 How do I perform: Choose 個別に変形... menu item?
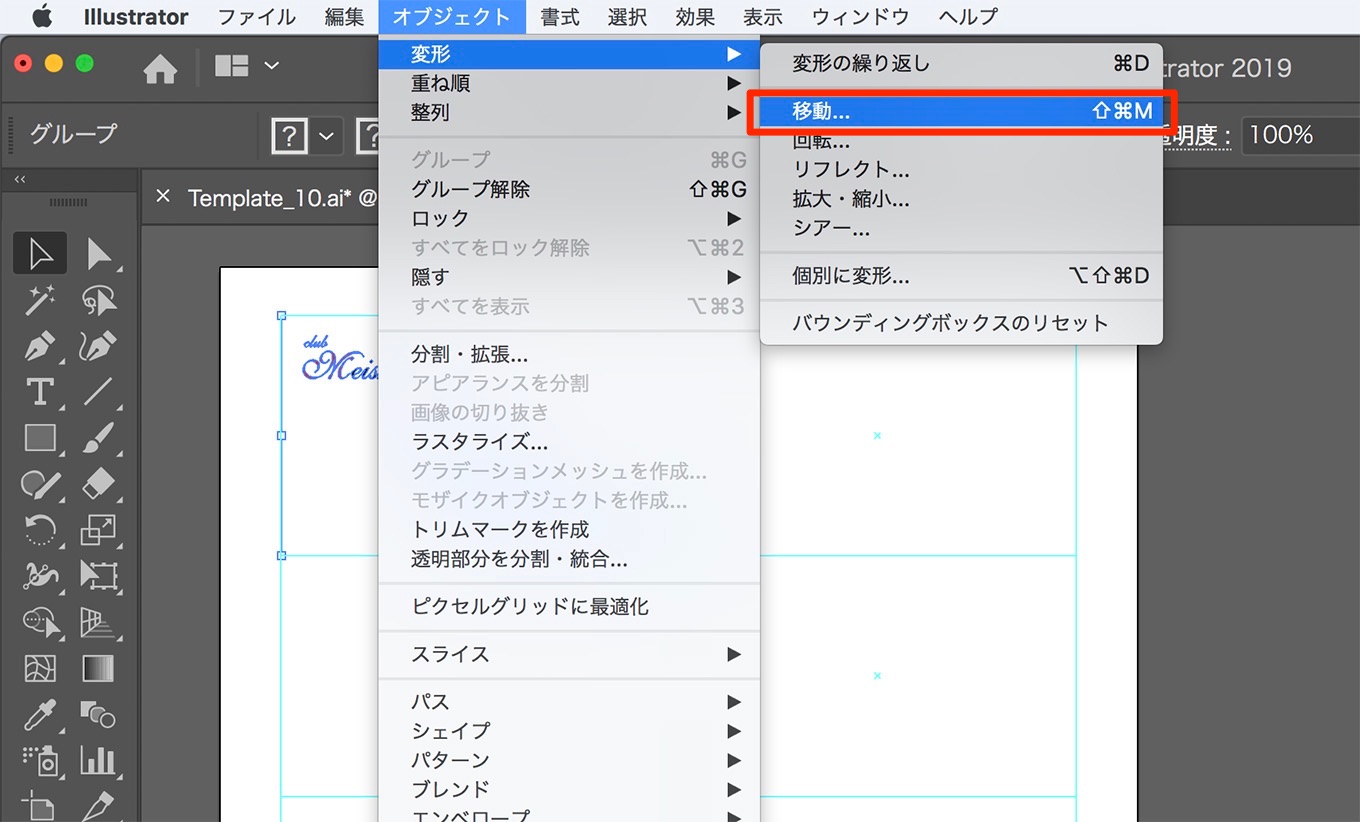pos(961,276)
